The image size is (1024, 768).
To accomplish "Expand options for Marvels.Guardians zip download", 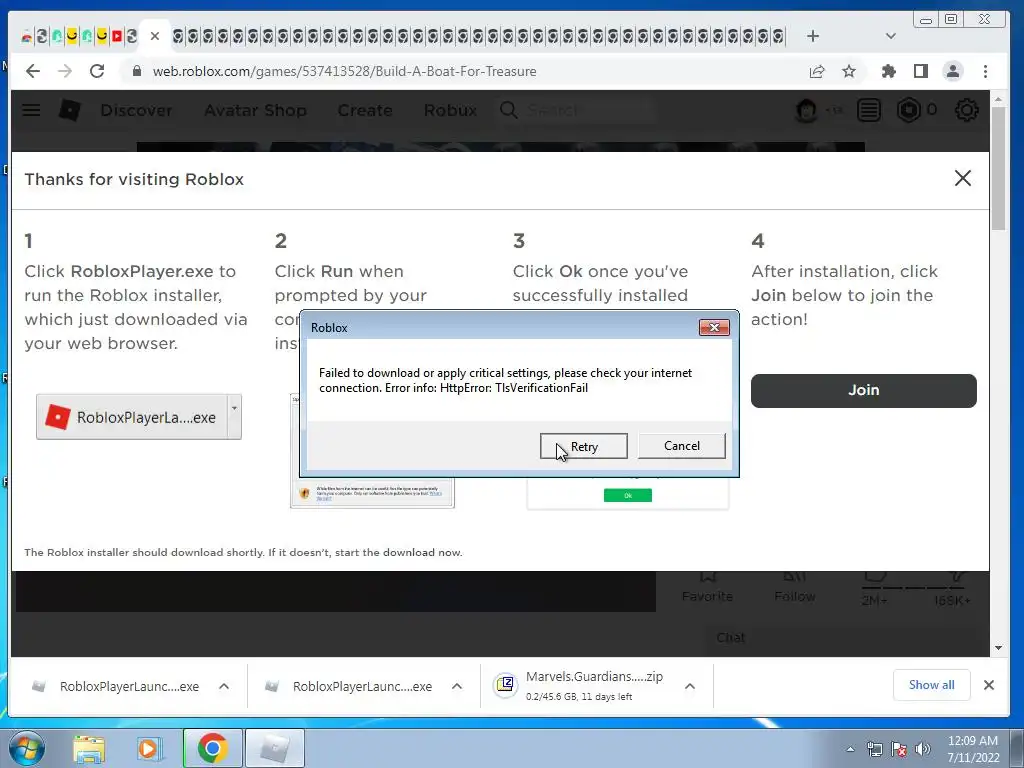I will coord(690,686).
